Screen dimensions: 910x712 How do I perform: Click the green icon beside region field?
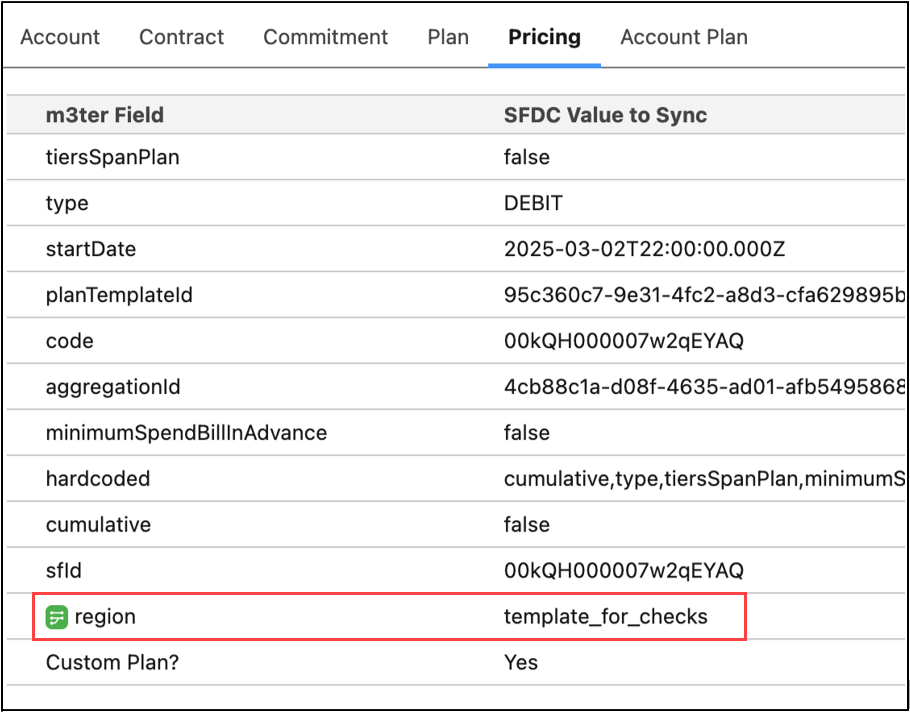(x=57, y=617)
